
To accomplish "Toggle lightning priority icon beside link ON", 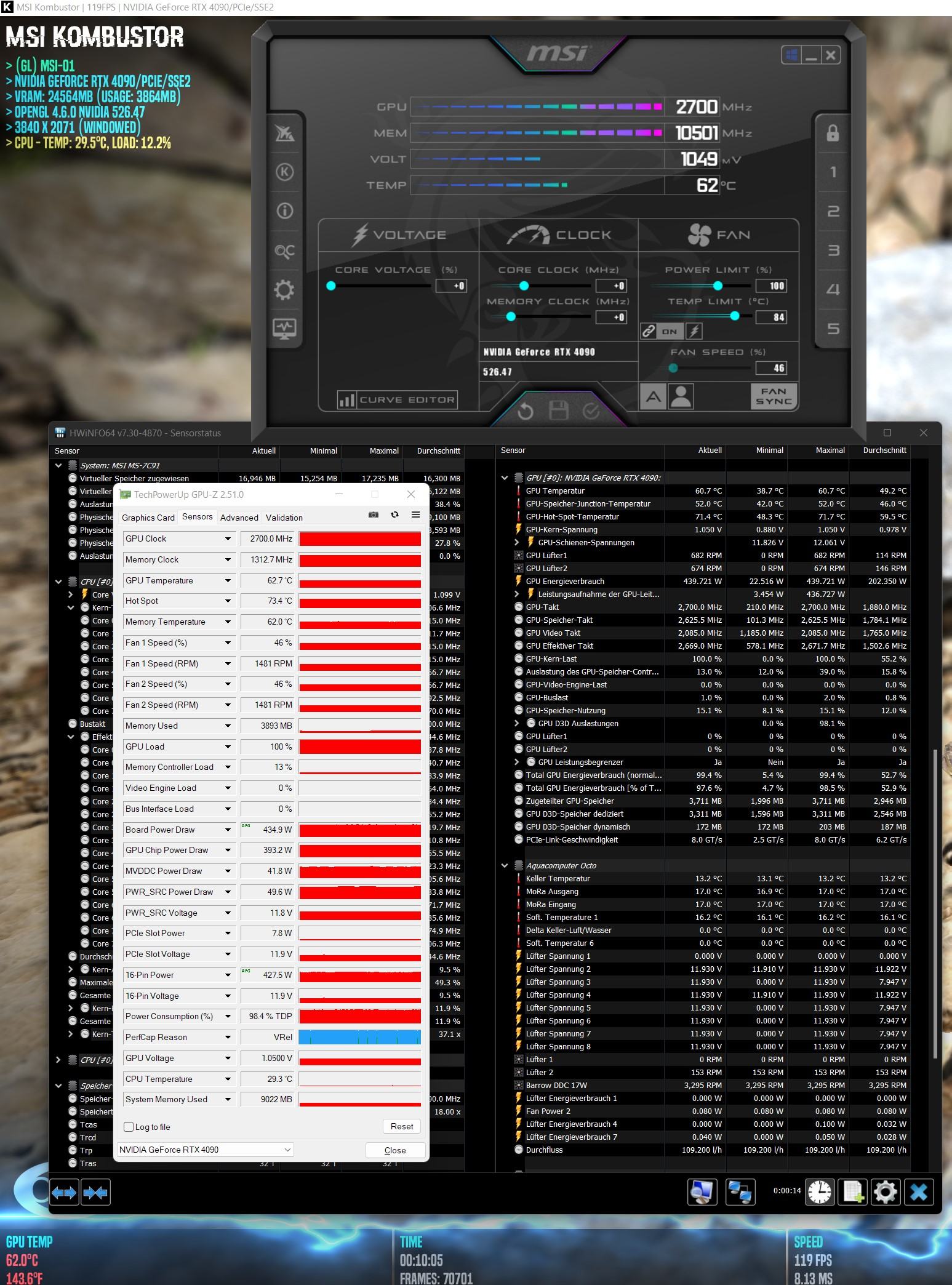I will point(694,331).
